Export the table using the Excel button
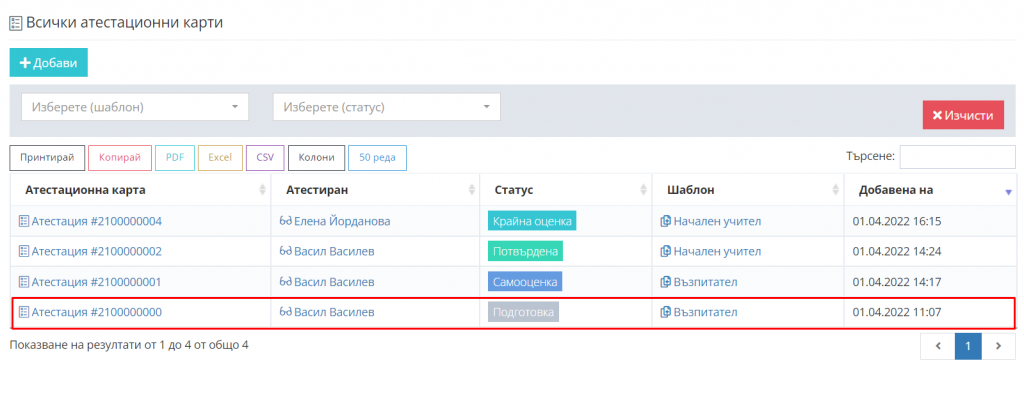This screenshot has width=1024, height=393. point(220,157)
